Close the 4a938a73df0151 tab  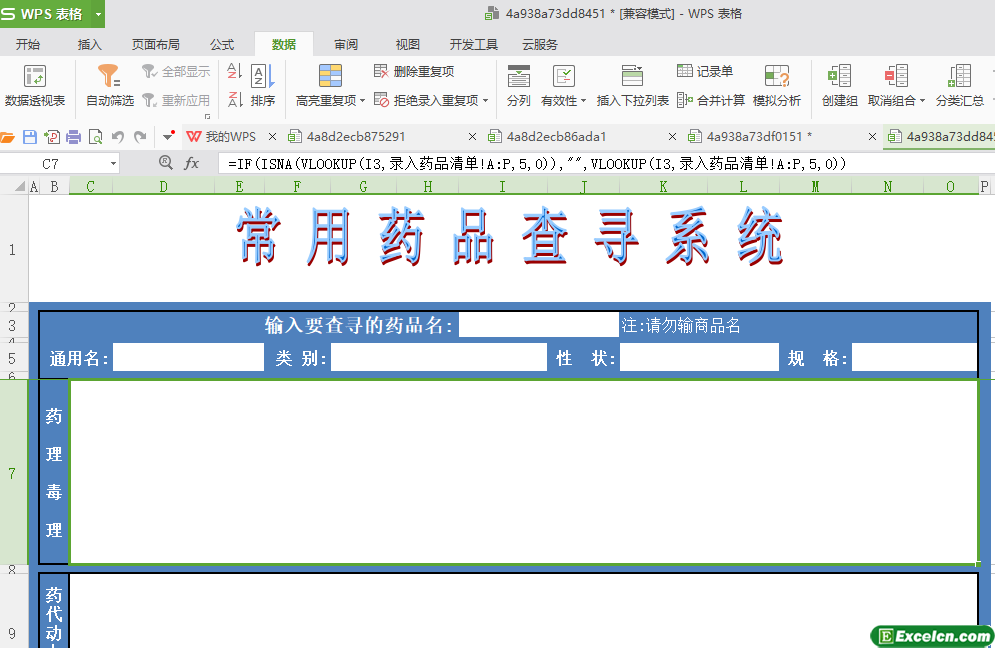tap(873, 136)
